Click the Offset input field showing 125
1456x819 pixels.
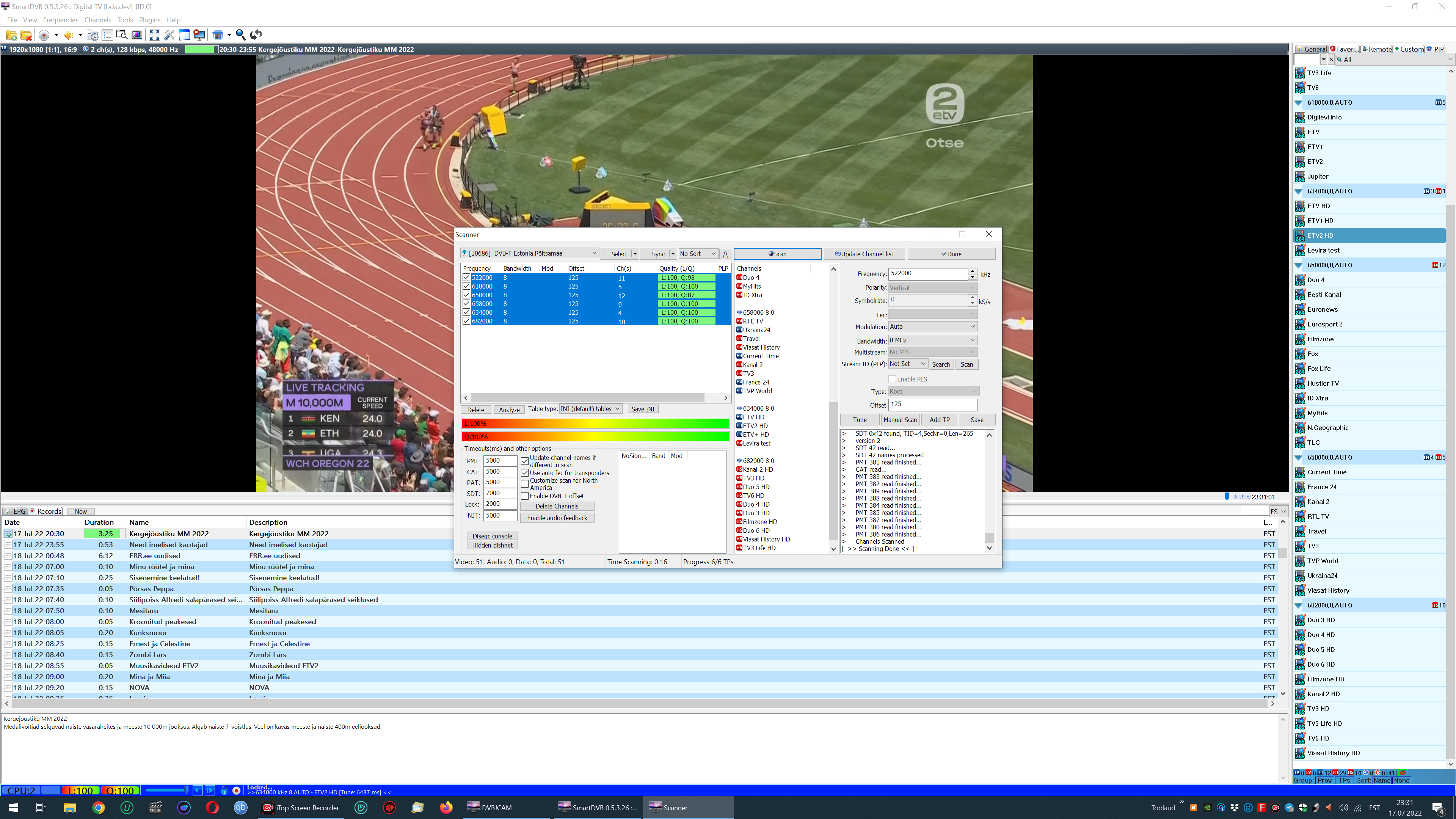933,405
